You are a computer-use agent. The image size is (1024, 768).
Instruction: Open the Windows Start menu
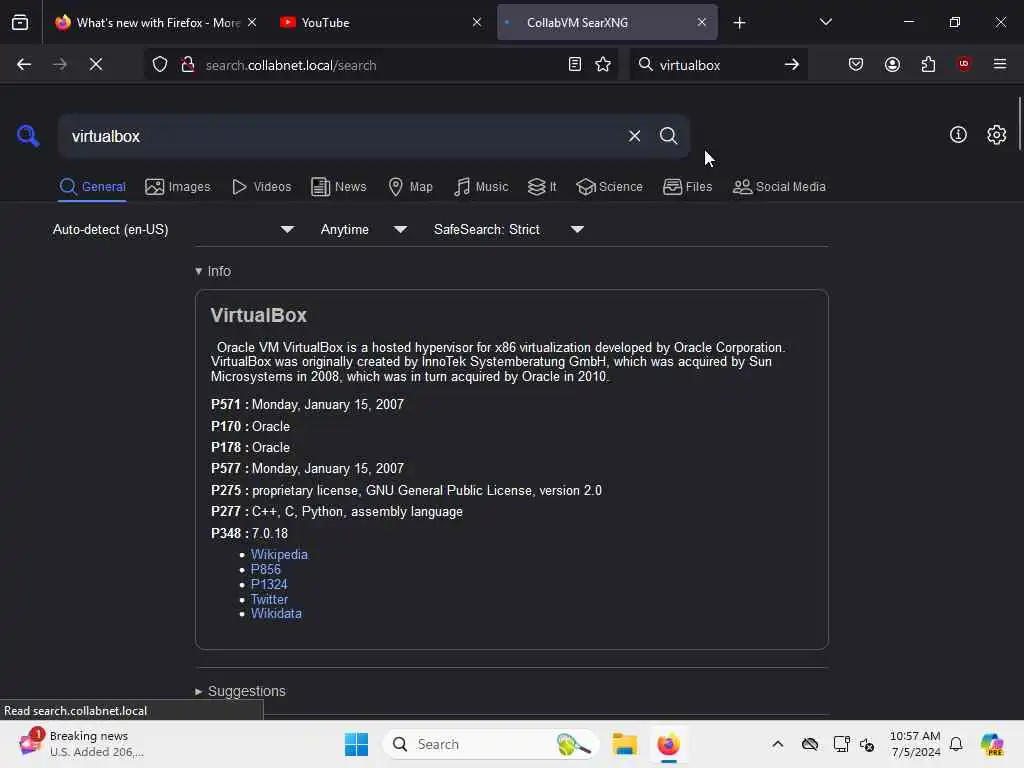coord(357,744)
